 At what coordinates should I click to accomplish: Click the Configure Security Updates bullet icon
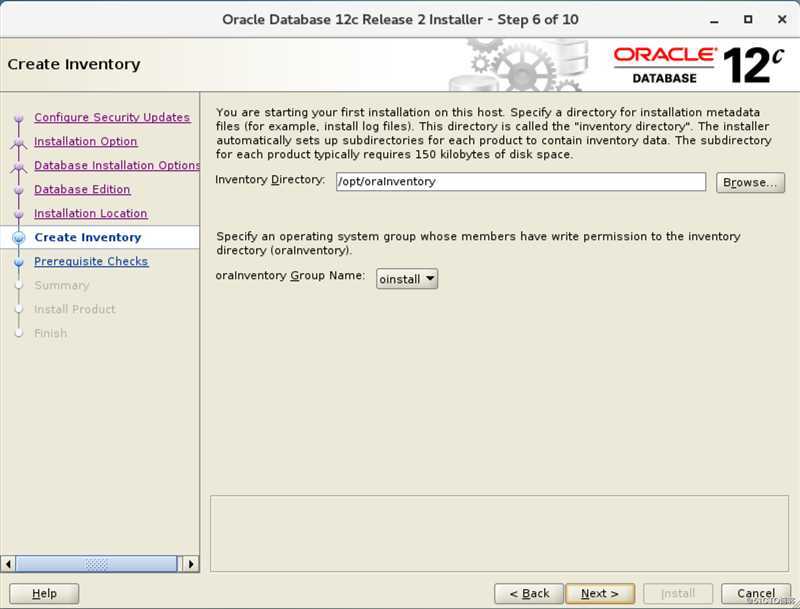pos(19,118)
